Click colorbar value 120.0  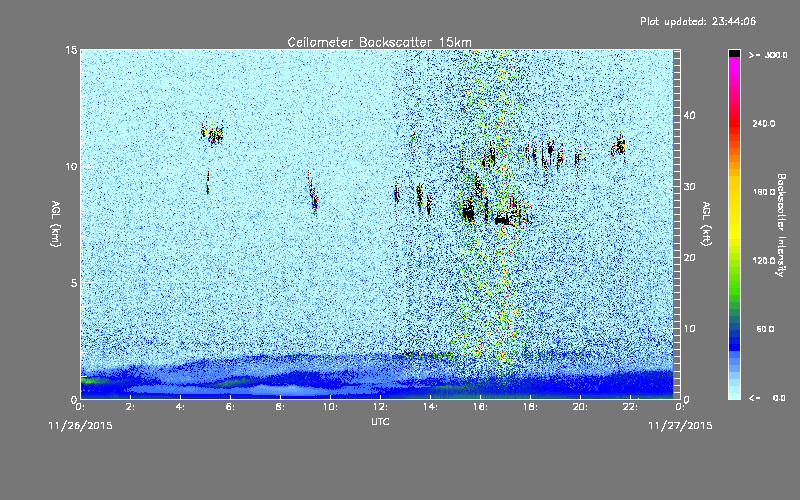764,261
